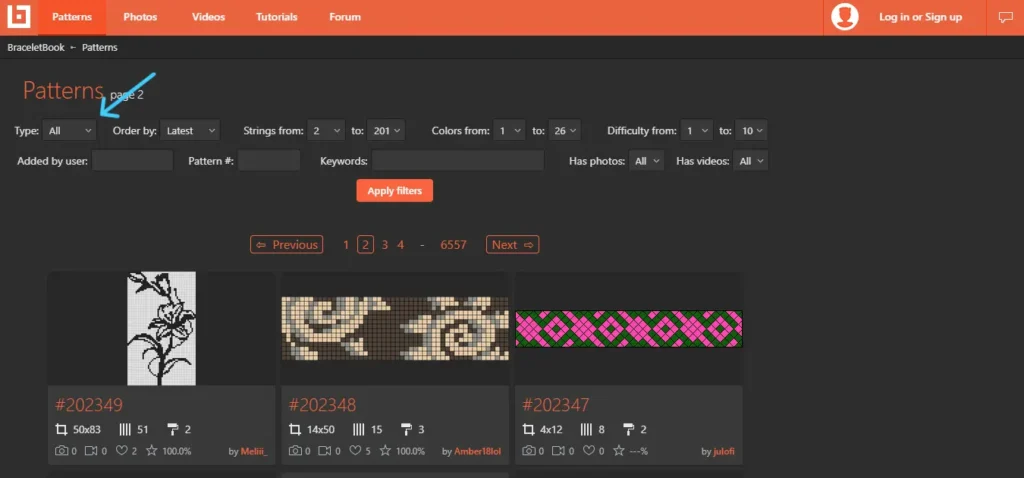Viewport: 1024px width, 478px height.
Task: Open Difficulty to dropdown showing 10
Action: coord(751,131)
